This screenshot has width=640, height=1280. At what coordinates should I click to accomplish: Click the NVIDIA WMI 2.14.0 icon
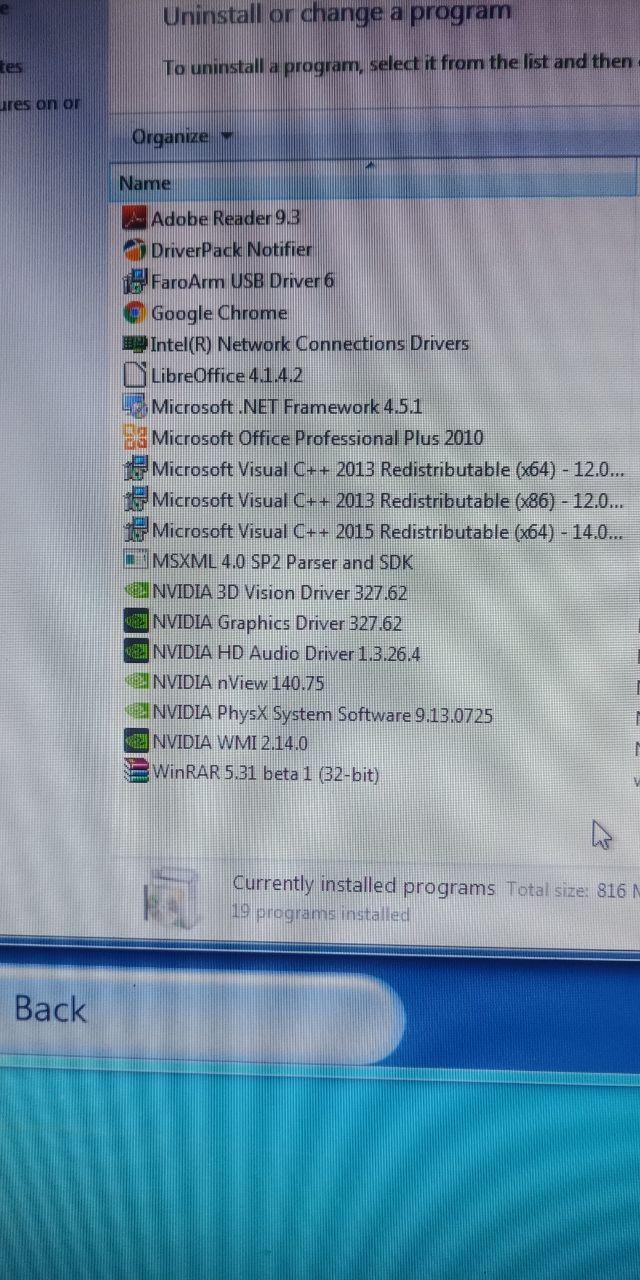click(134, 743)
